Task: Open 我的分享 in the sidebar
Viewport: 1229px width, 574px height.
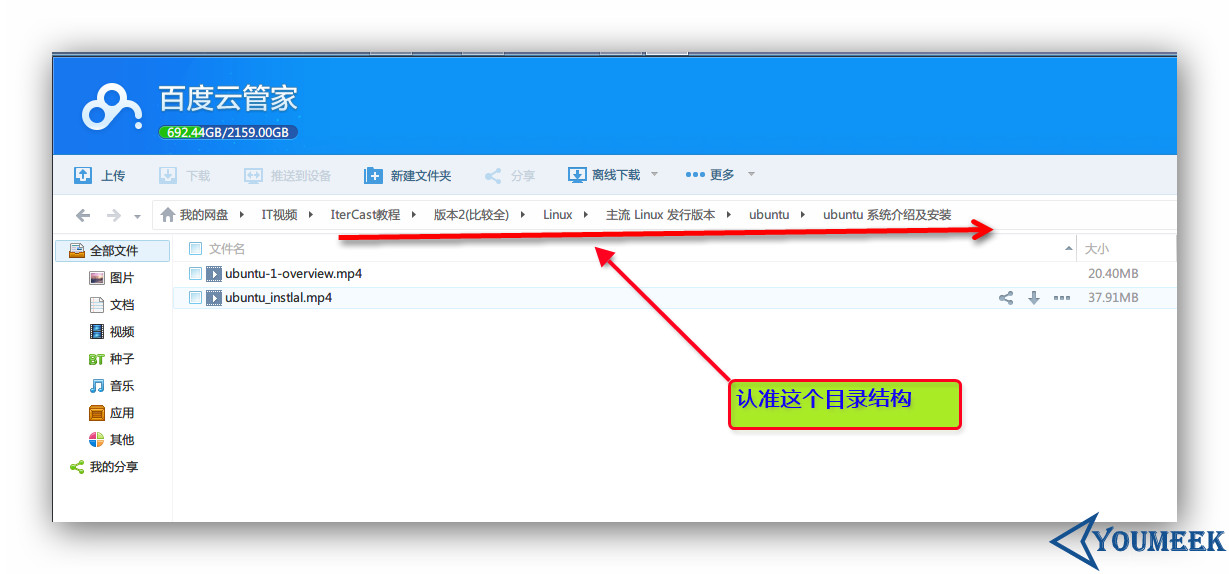Action: [104, 467]
